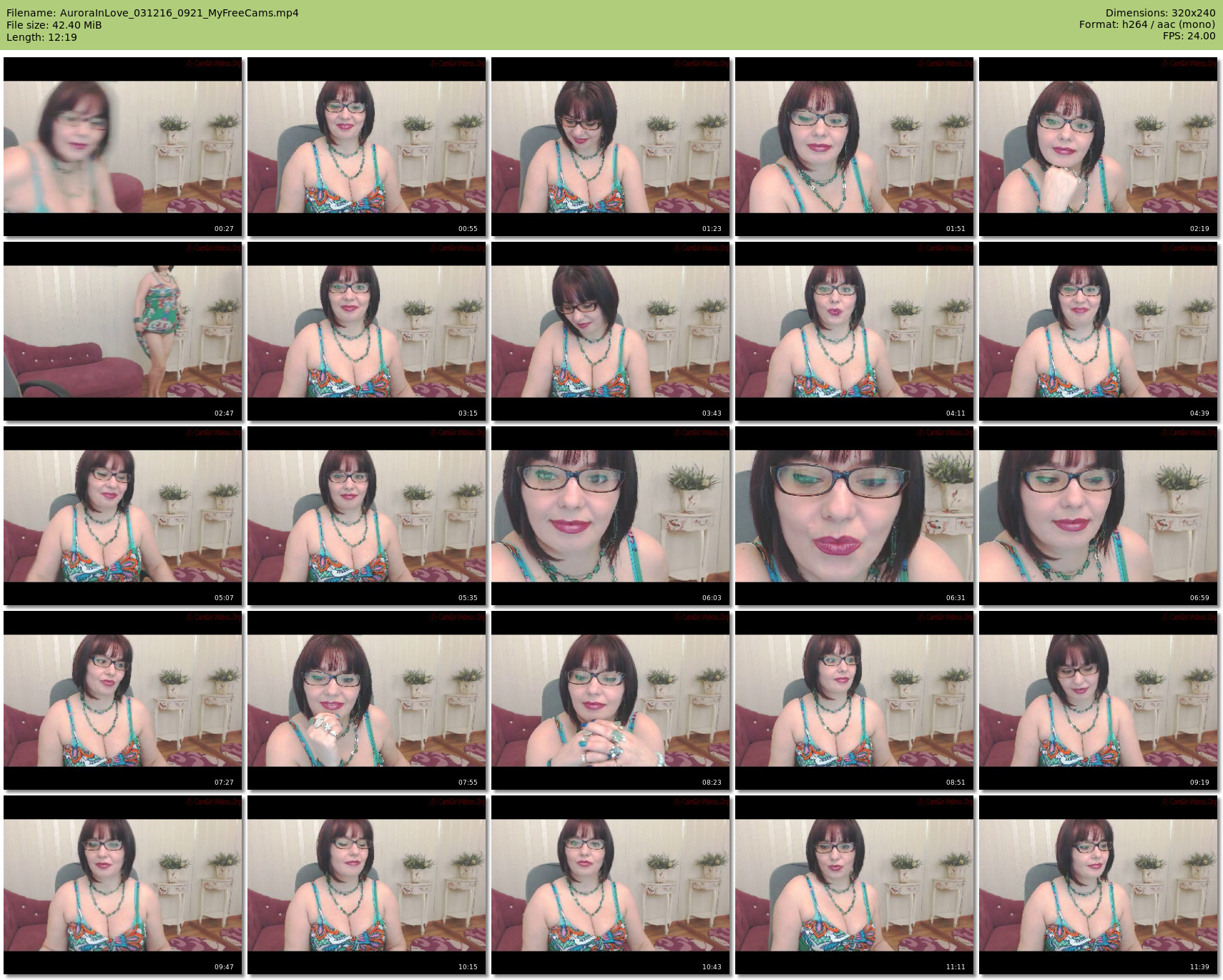Click the thumbnail timestamped 00:27
Image resolution: width=1223 pixels, height=980 pixels.
pyautogui.click(x=123, y=147)
